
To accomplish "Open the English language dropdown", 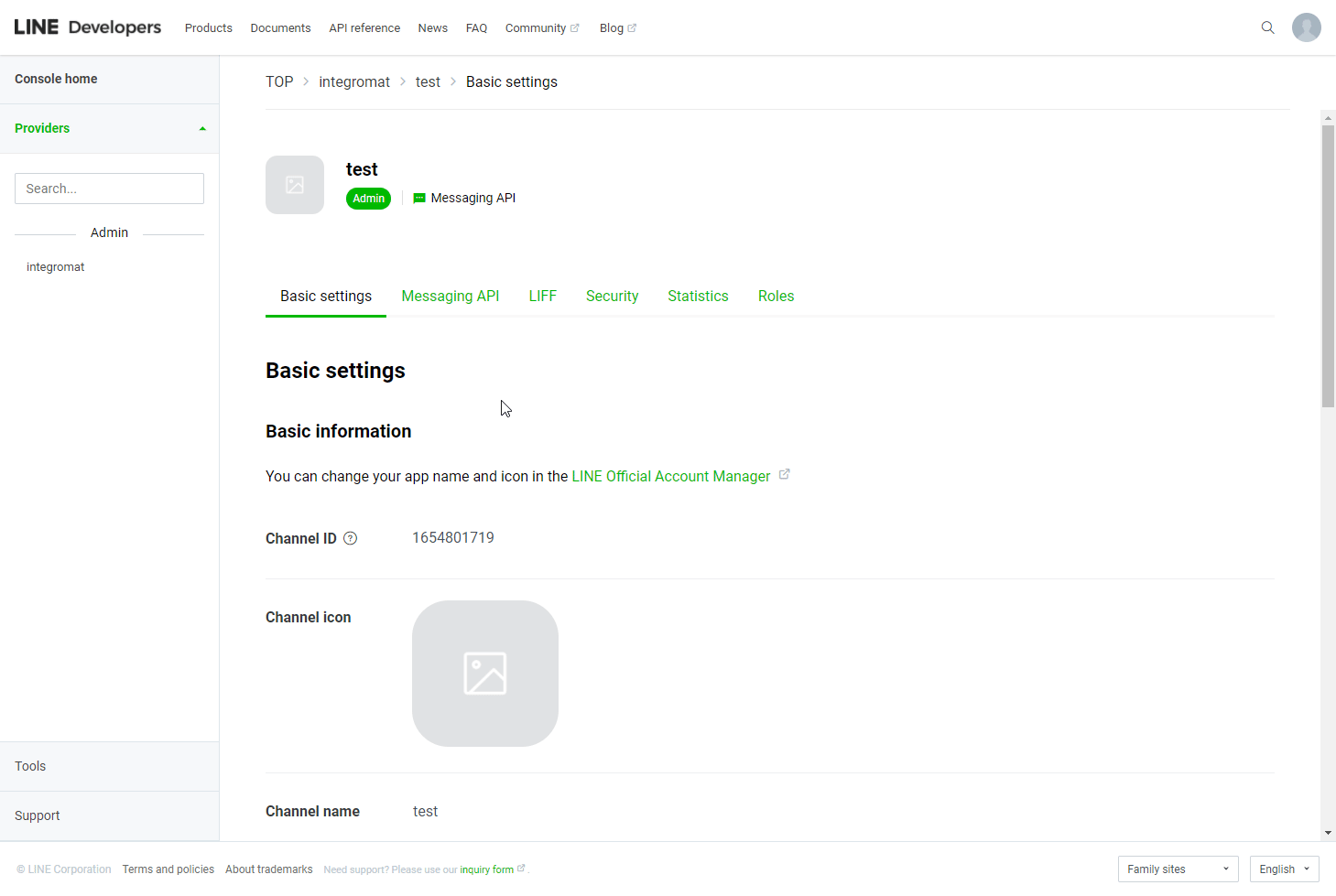I will click(1284, 869).
